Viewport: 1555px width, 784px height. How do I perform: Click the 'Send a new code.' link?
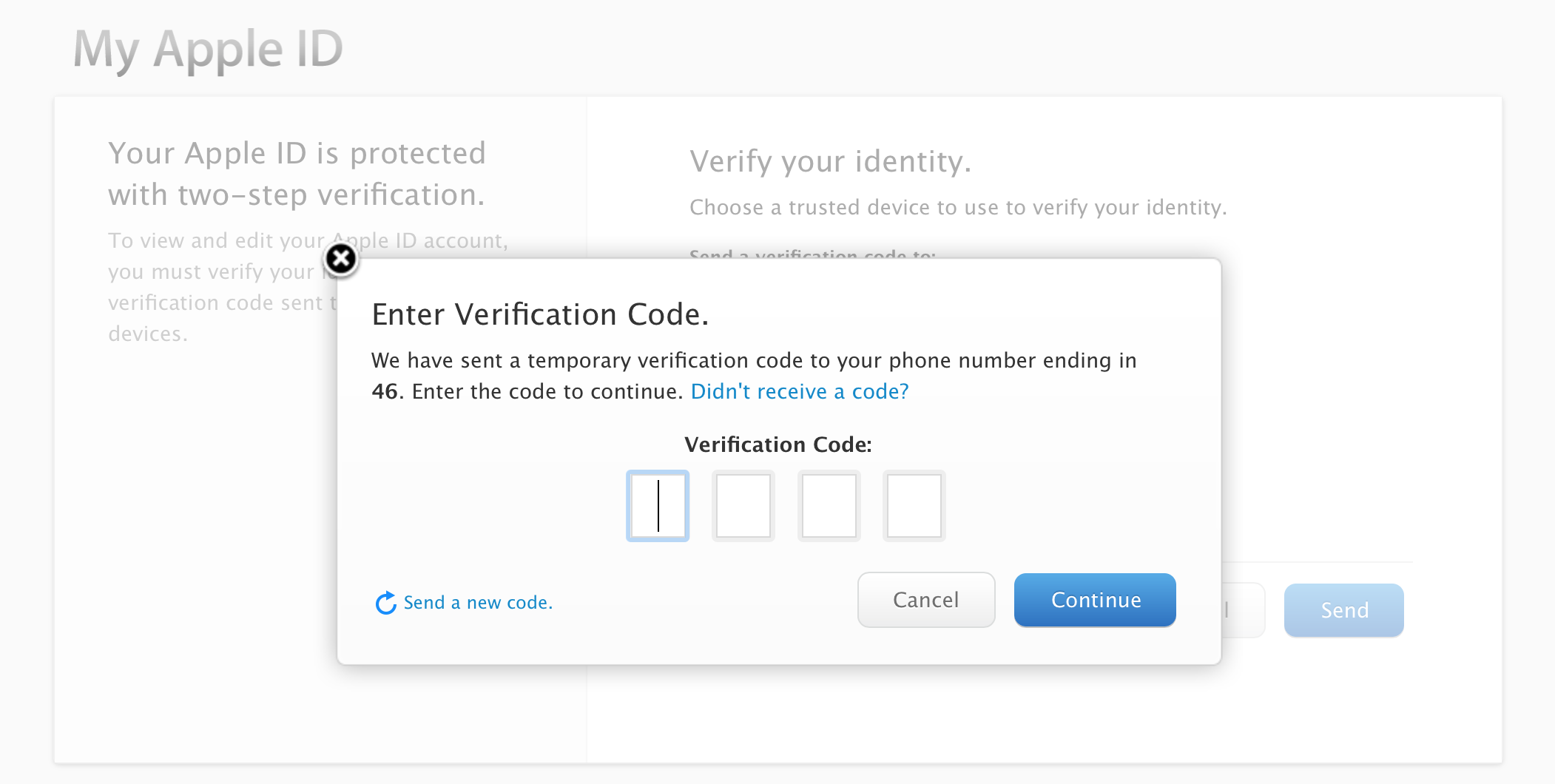(x=478, y=603)
